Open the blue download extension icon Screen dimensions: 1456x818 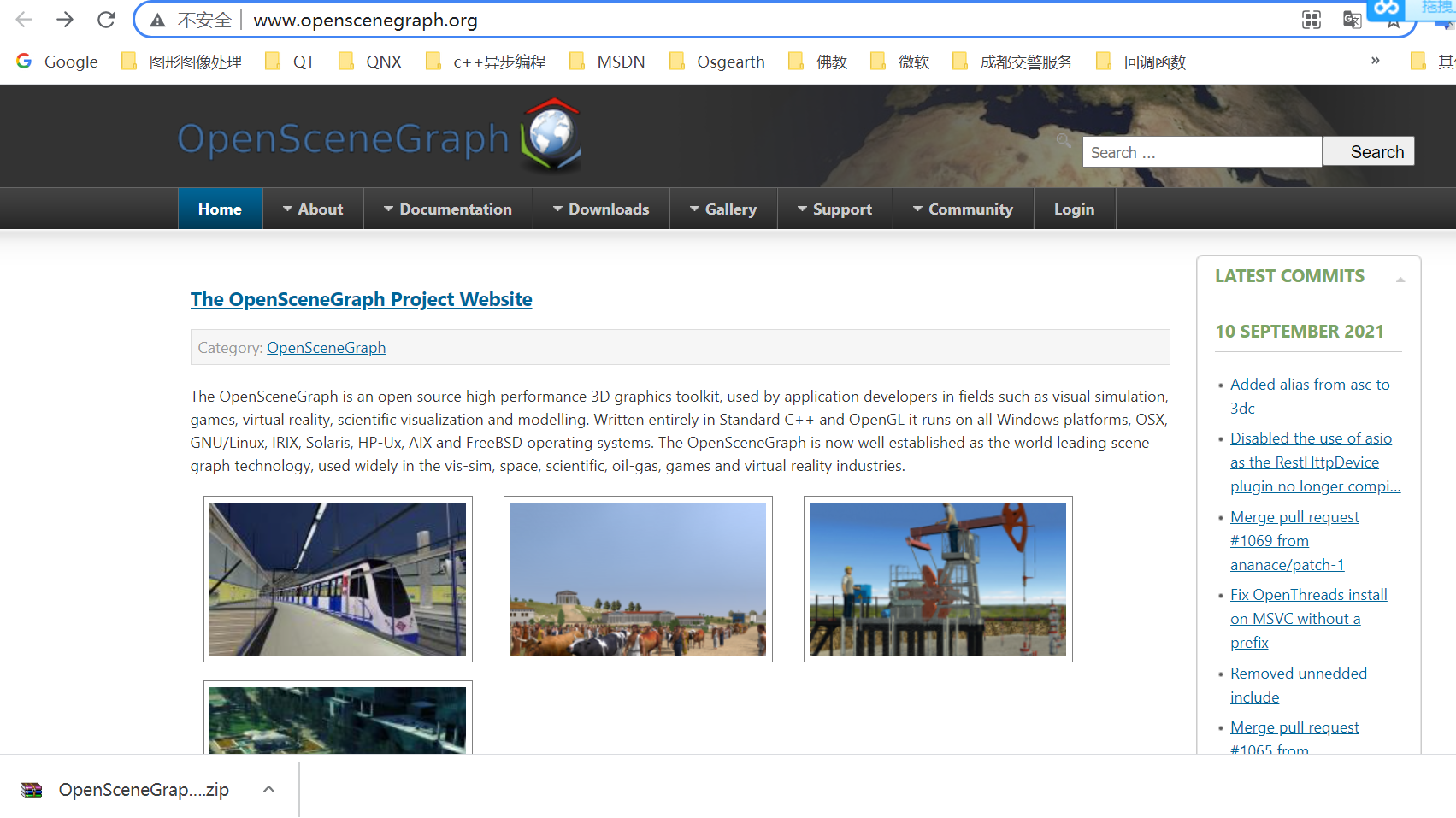click(x=1385, y=10)
